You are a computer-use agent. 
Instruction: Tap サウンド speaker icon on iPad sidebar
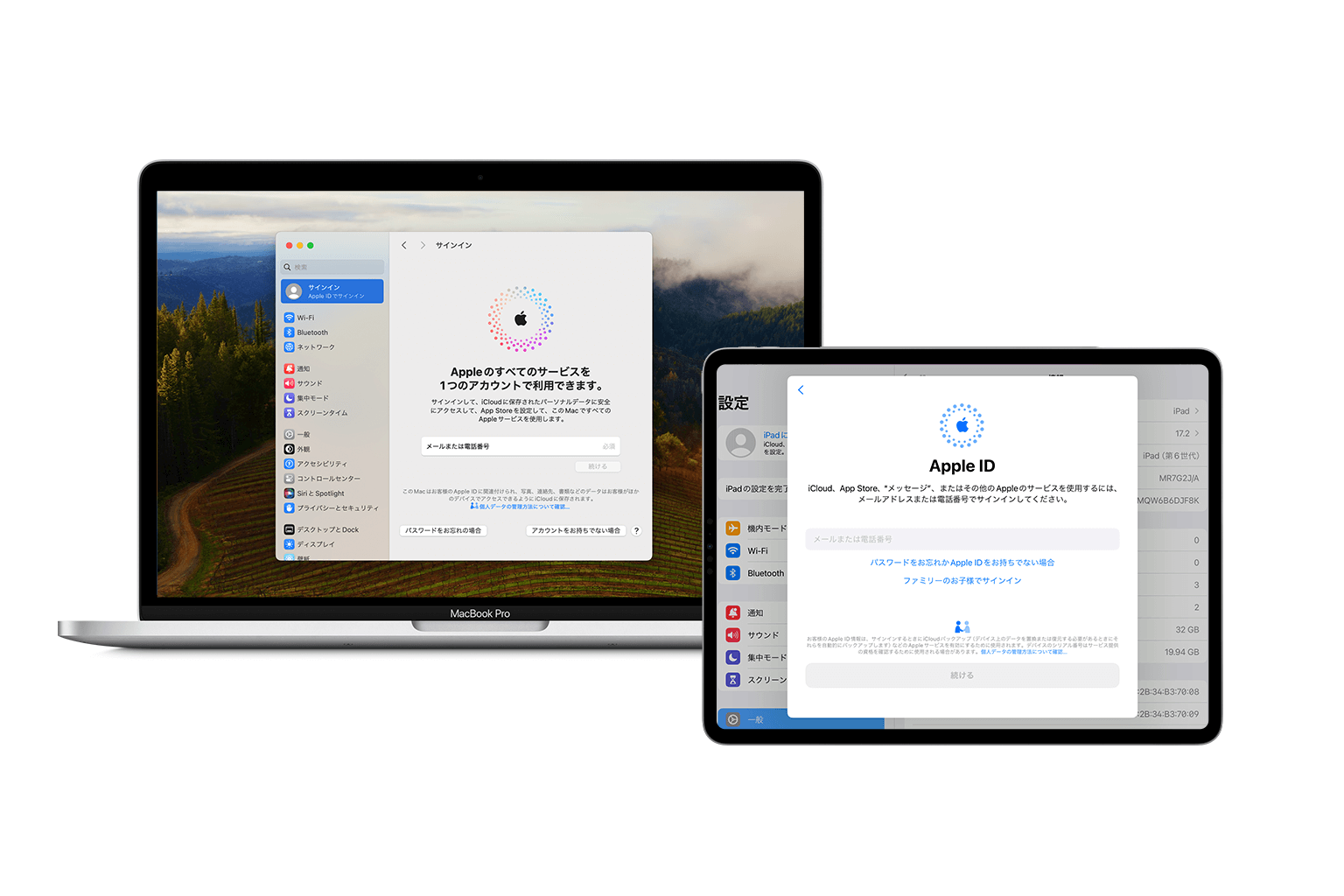pos(733,635)
